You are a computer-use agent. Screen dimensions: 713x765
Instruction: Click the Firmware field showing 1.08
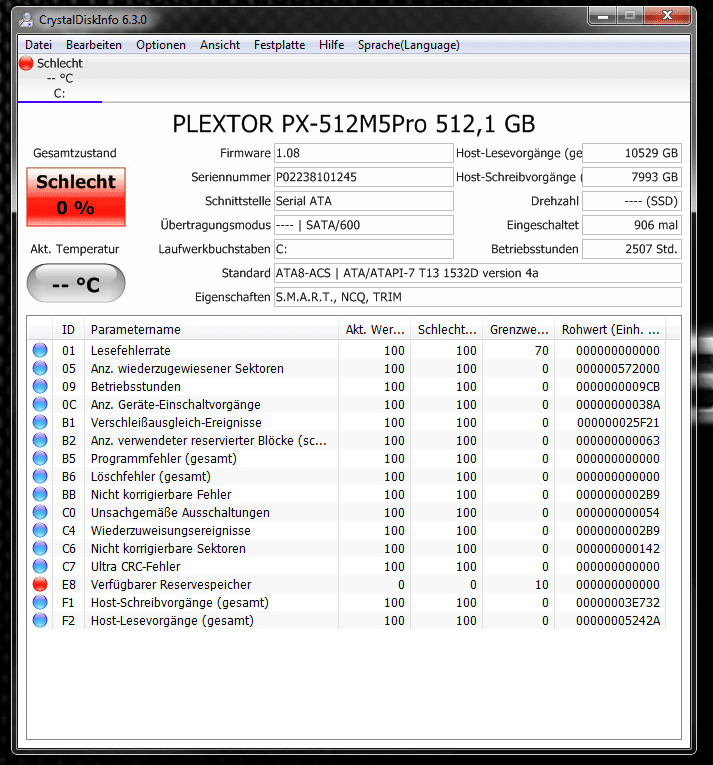pyautogui.click(x=364, y=153)
